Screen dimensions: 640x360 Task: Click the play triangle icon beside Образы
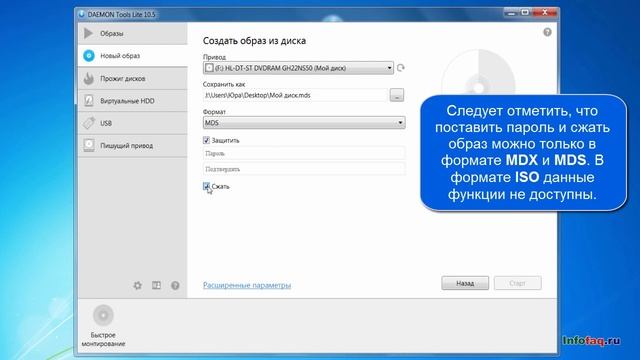click(x=89, y=33)
